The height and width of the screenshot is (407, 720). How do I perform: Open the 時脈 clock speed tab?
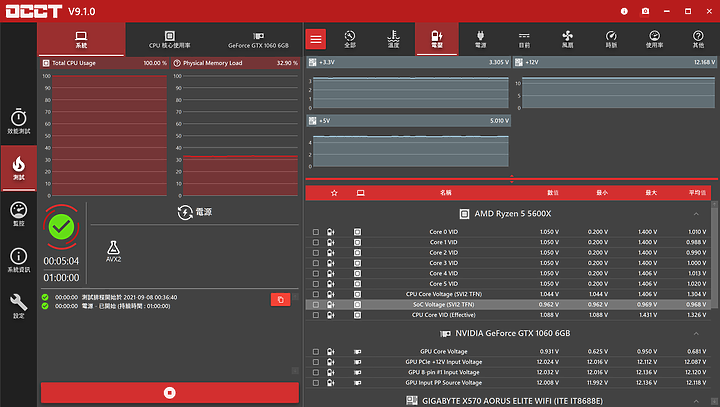pos(611,39)
